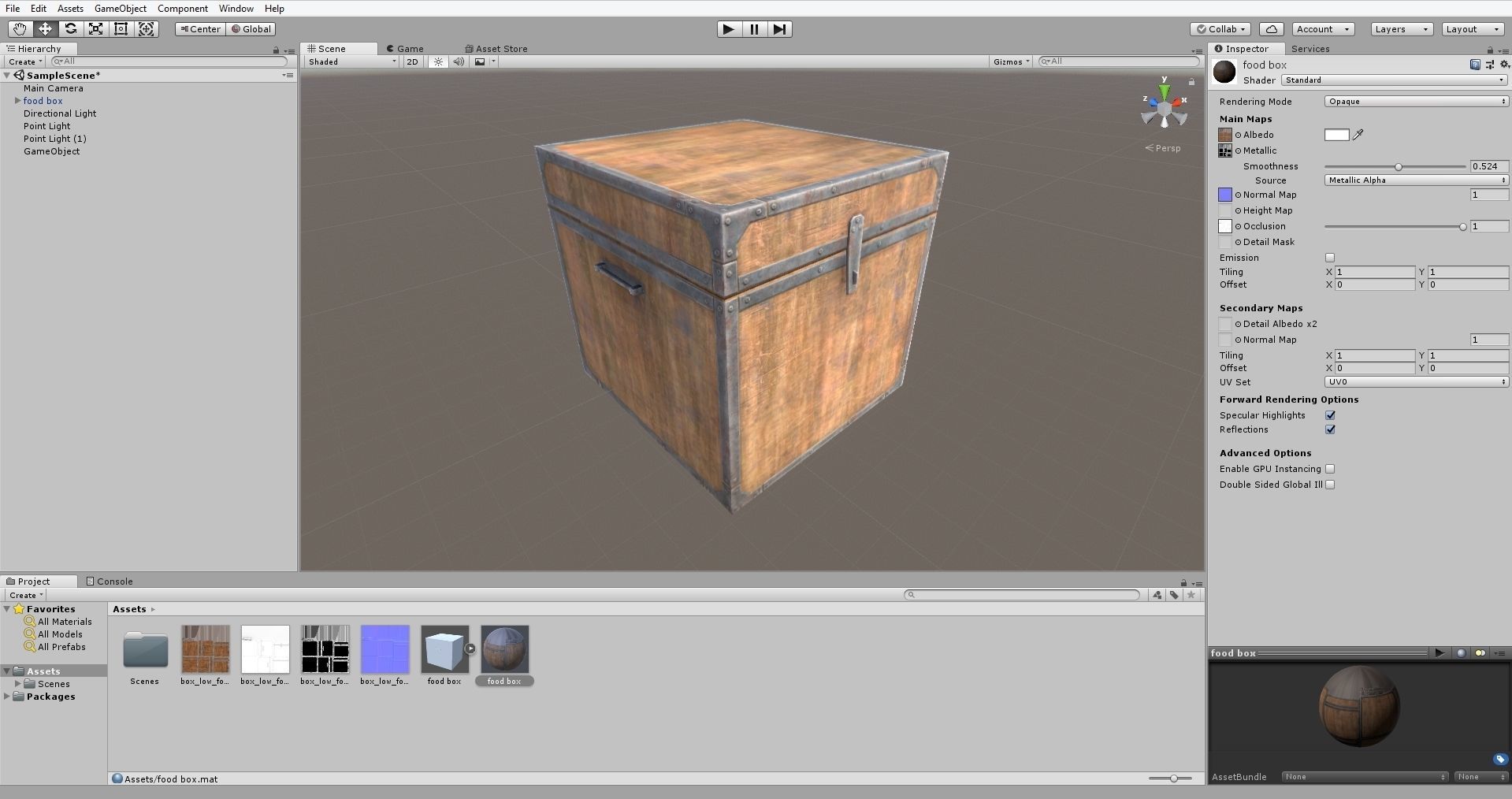The height and width of the screenshot is (799, 1512).
Task: Open the Component menu
Action: (183, 9)
